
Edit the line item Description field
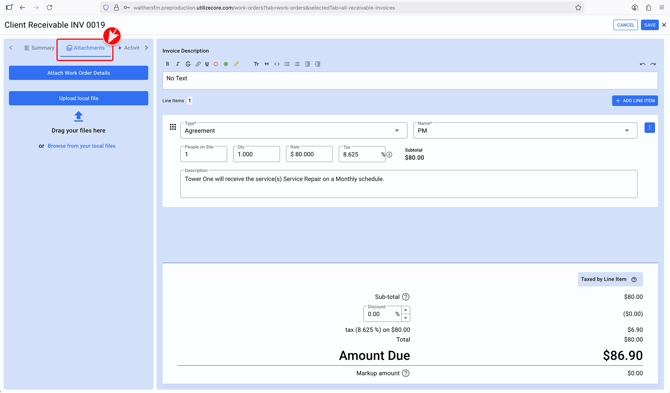(x=409, y=184)
